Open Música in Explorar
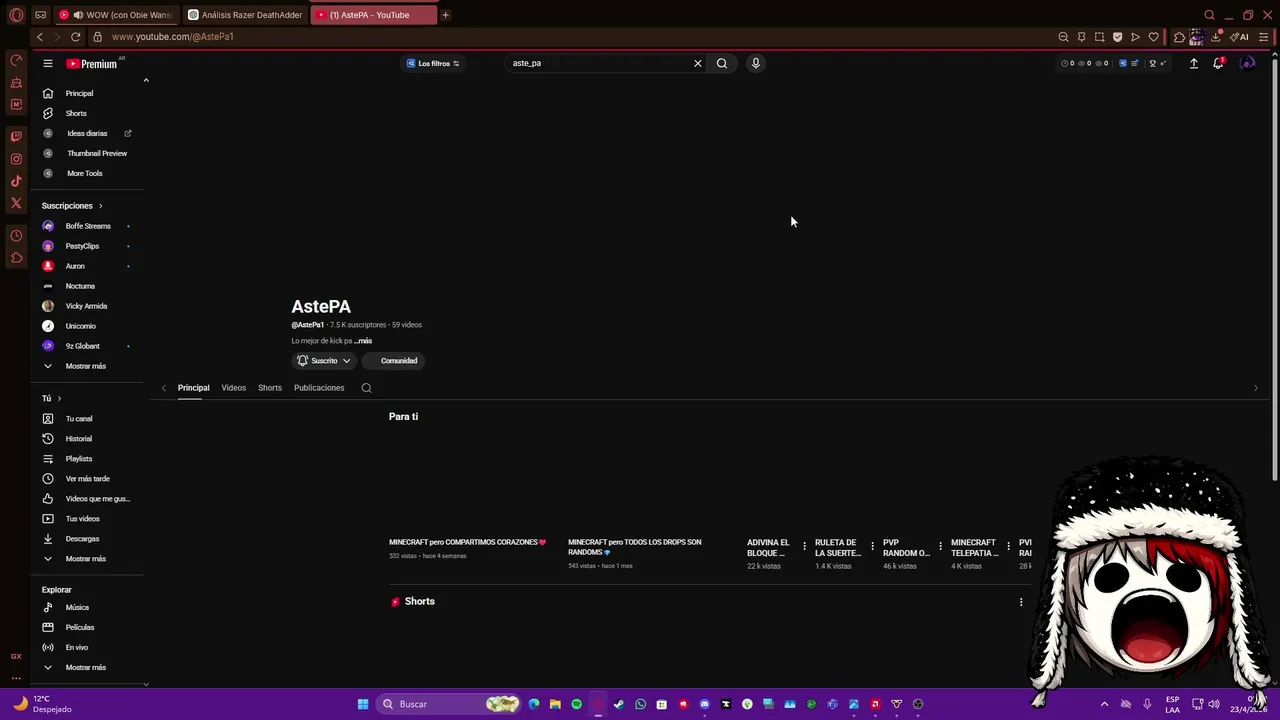 click(x=77, y=607)
